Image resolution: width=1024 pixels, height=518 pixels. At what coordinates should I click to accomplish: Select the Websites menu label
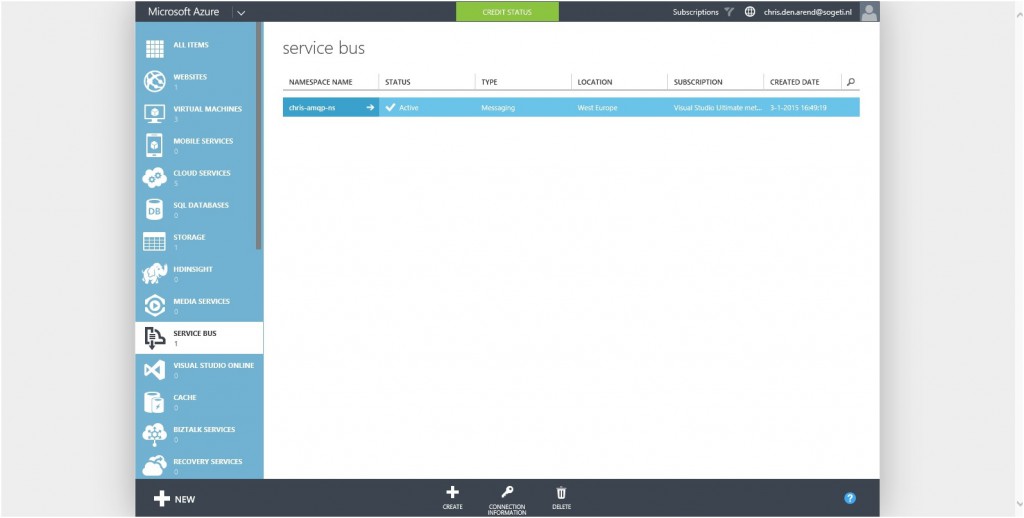point(190,77)
